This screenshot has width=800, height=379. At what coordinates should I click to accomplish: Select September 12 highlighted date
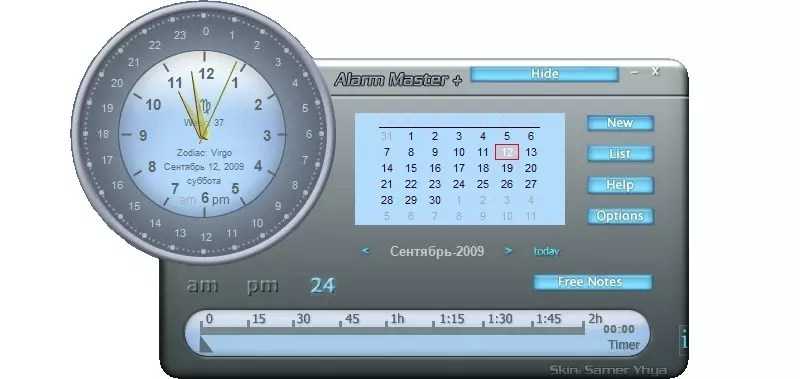507,152
